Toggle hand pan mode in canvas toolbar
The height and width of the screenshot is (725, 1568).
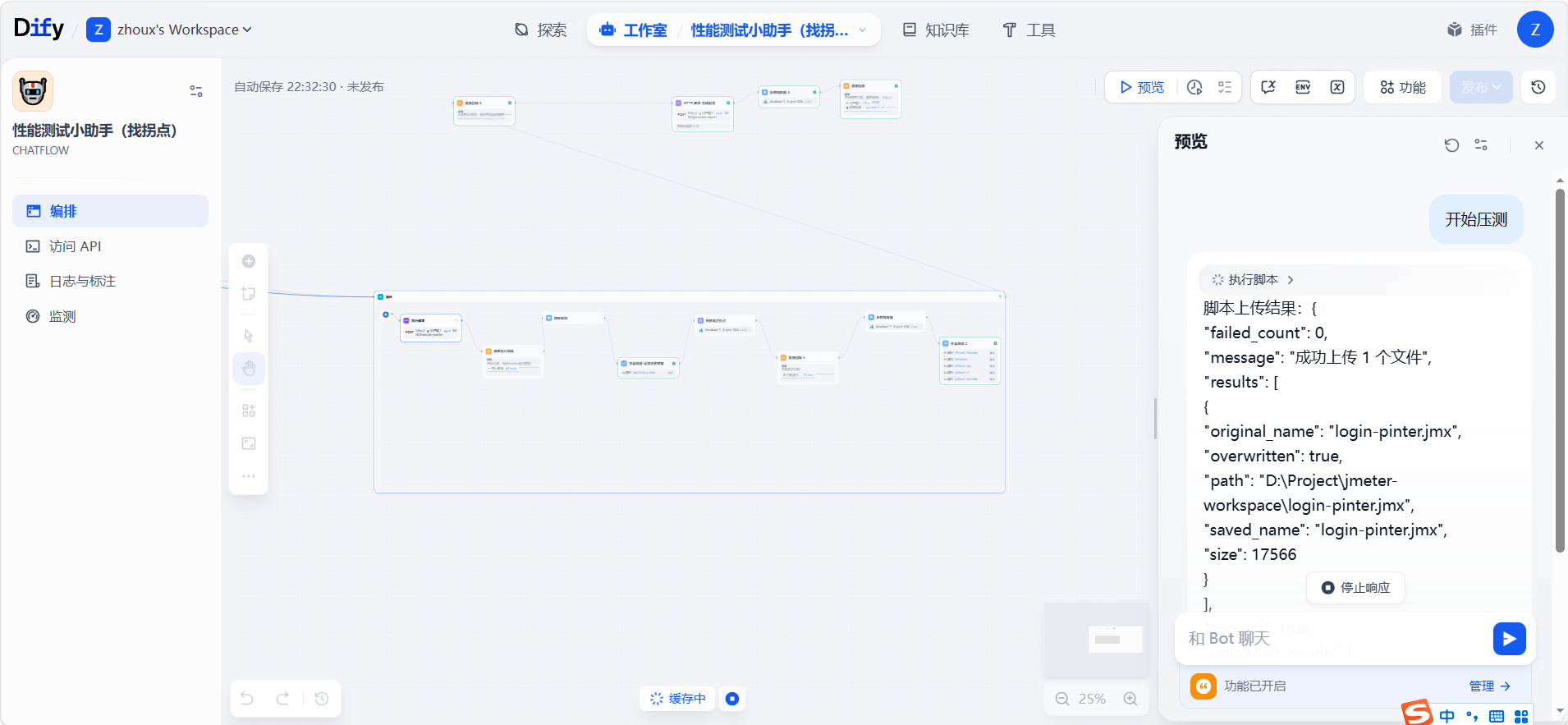coord(249,369)
